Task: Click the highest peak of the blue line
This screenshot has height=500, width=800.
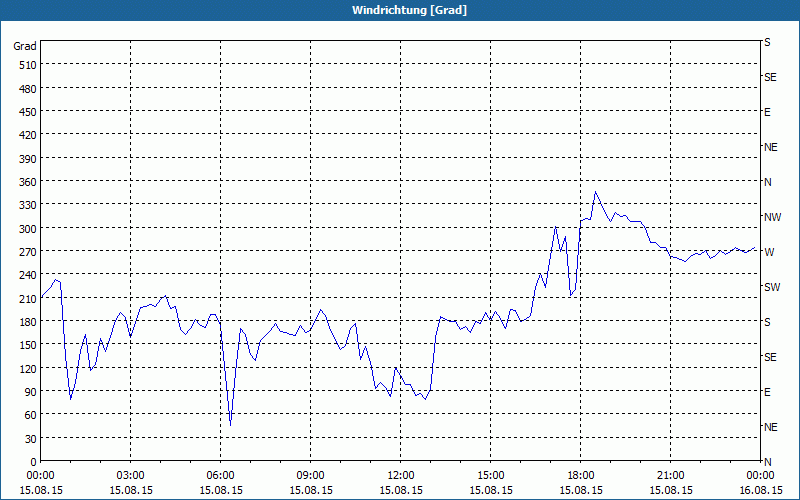Action: click(596, 192)
